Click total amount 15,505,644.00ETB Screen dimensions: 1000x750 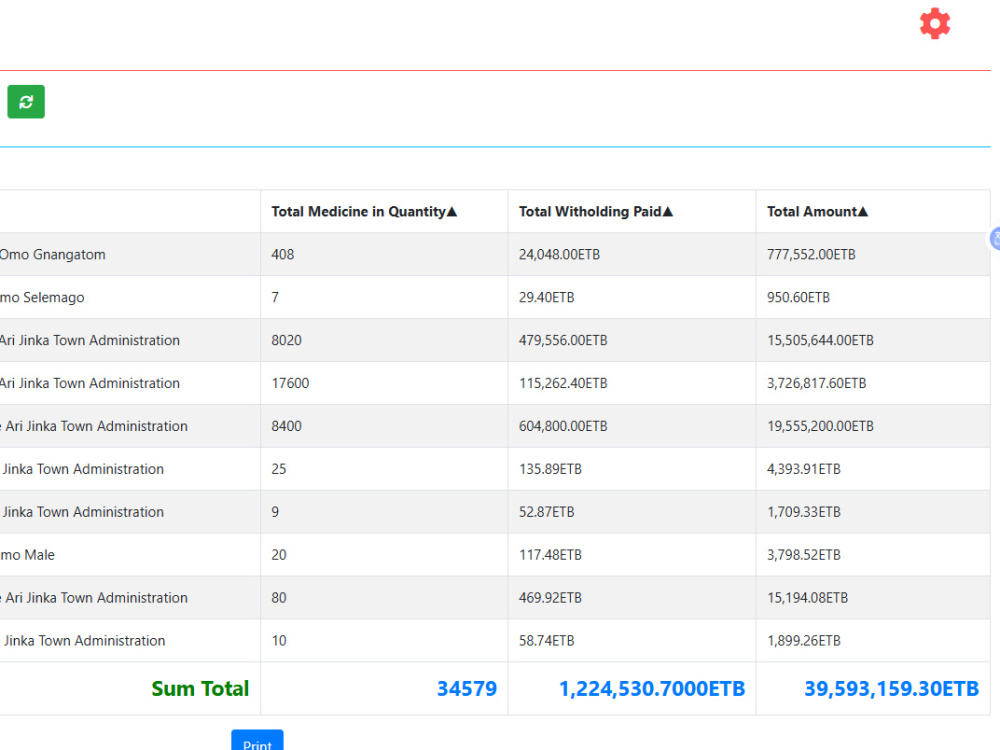coord(820,341)
